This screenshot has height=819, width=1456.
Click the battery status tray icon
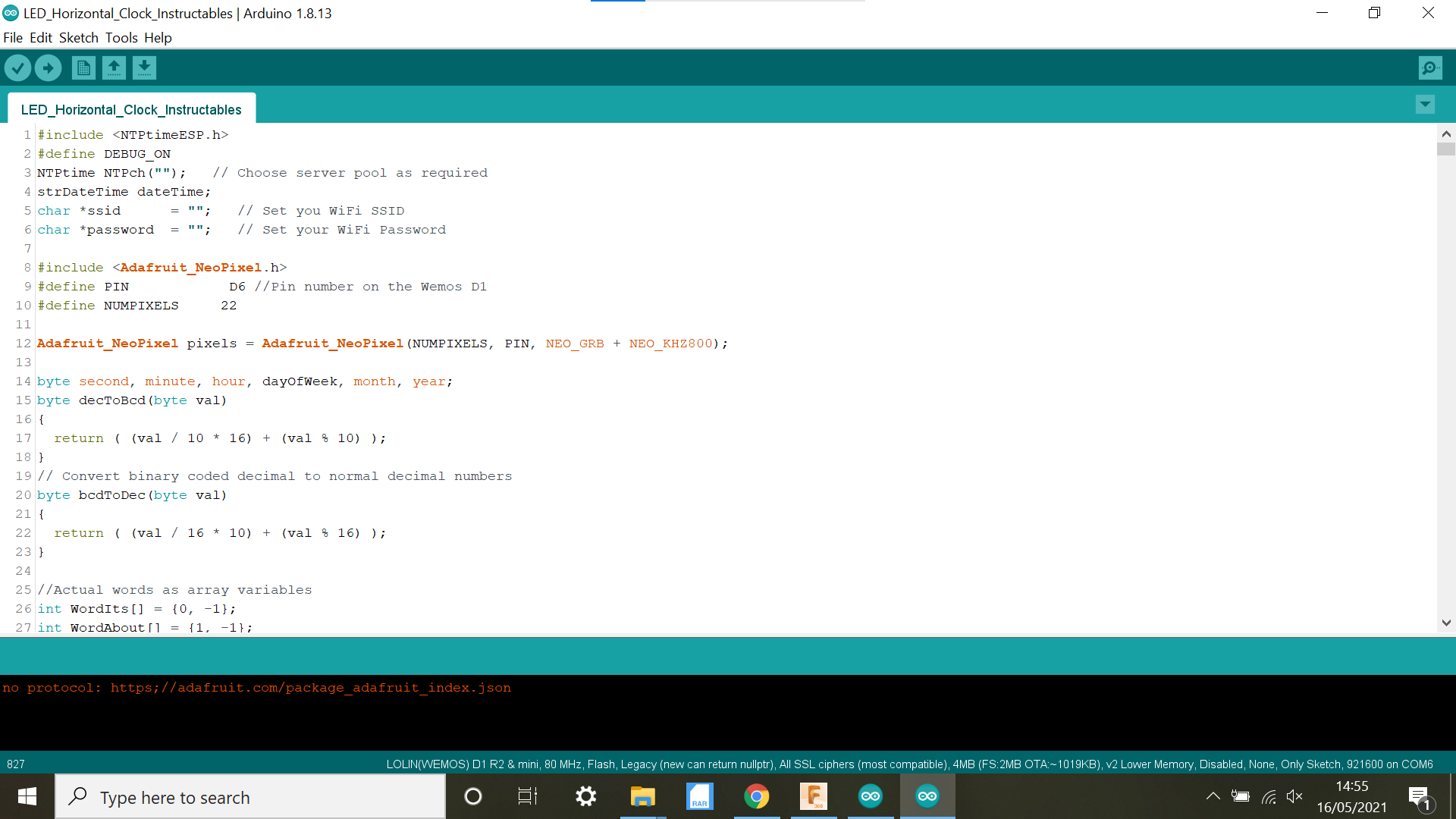point(1241,796)
